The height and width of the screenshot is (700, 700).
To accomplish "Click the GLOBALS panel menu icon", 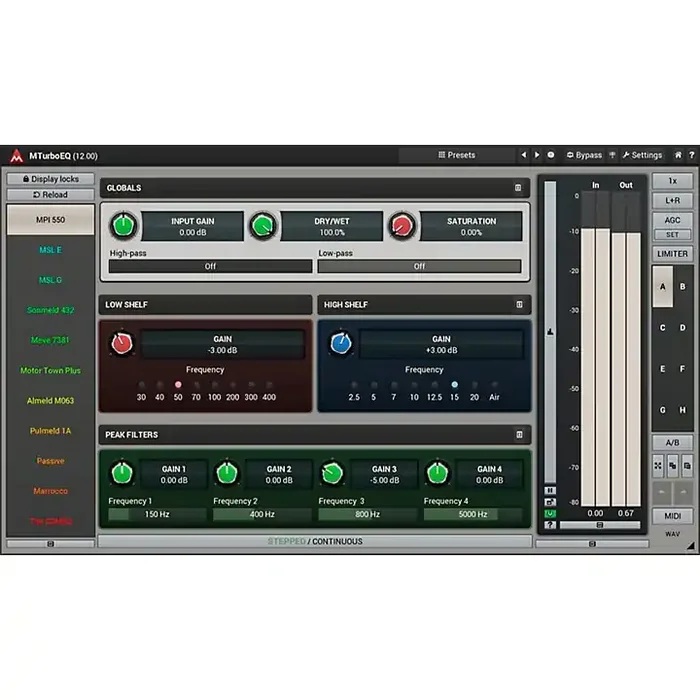I will 518,188.
